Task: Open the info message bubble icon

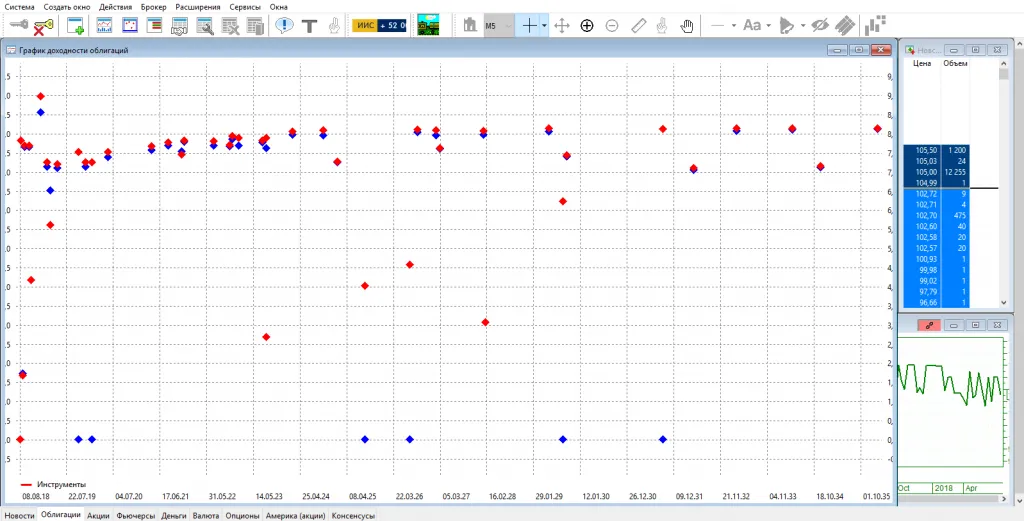Action: [x=285, y=26]
